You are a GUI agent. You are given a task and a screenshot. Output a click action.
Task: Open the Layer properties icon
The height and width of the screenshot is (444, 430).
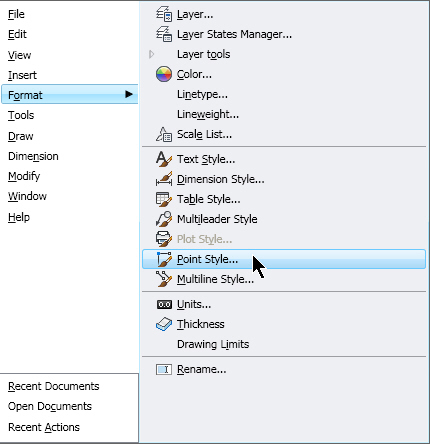pyautogui.click(x=164, y=14)
